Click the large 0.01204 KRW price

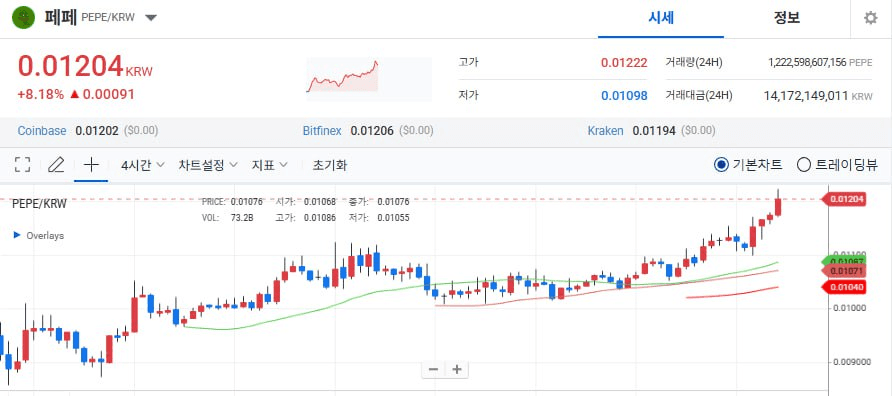click(x=85, y=66)
